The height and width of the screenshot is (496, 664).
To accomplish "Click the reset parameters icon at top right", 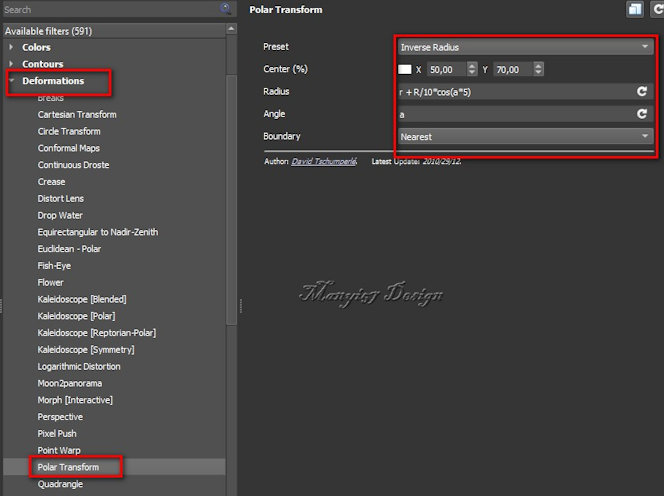I will [x=656, y=9].
